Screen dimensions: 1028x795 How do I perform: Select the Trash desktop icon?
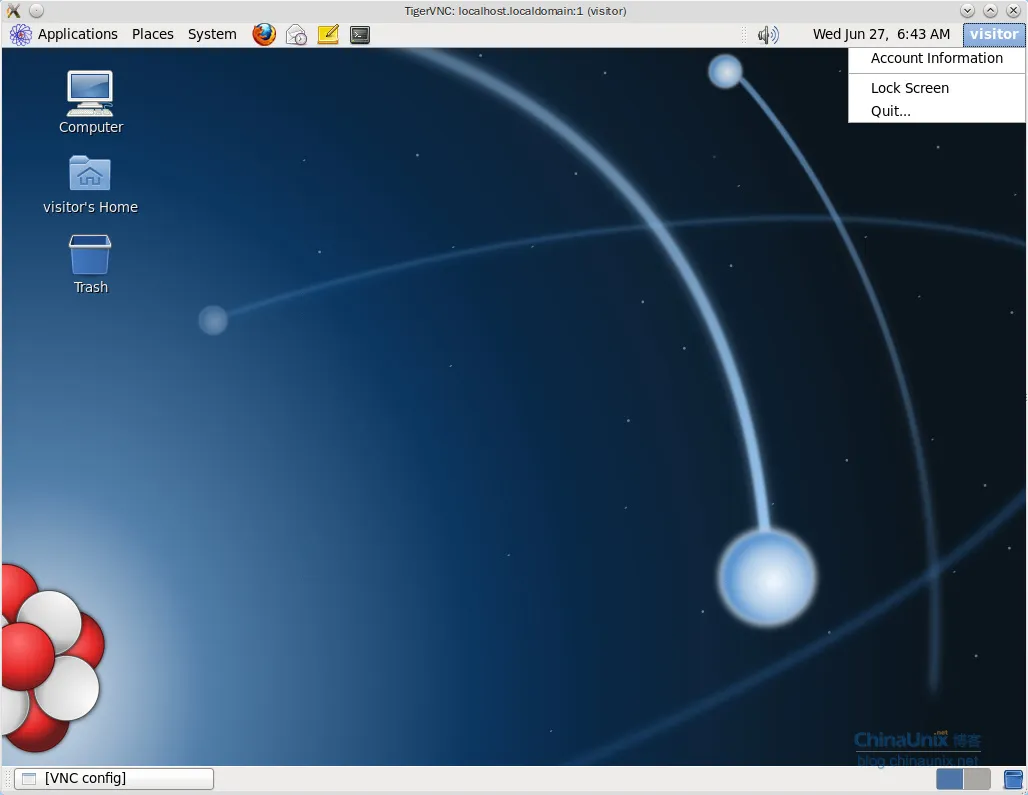[x=90, y=255]
